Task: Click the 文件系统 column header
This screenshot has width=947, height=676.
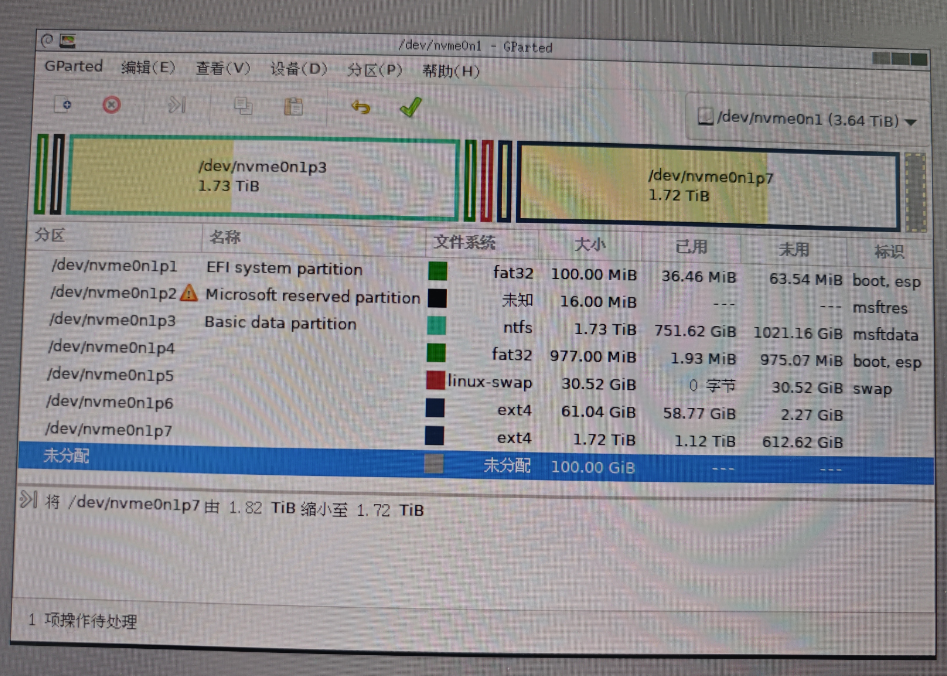Action: 465,242
